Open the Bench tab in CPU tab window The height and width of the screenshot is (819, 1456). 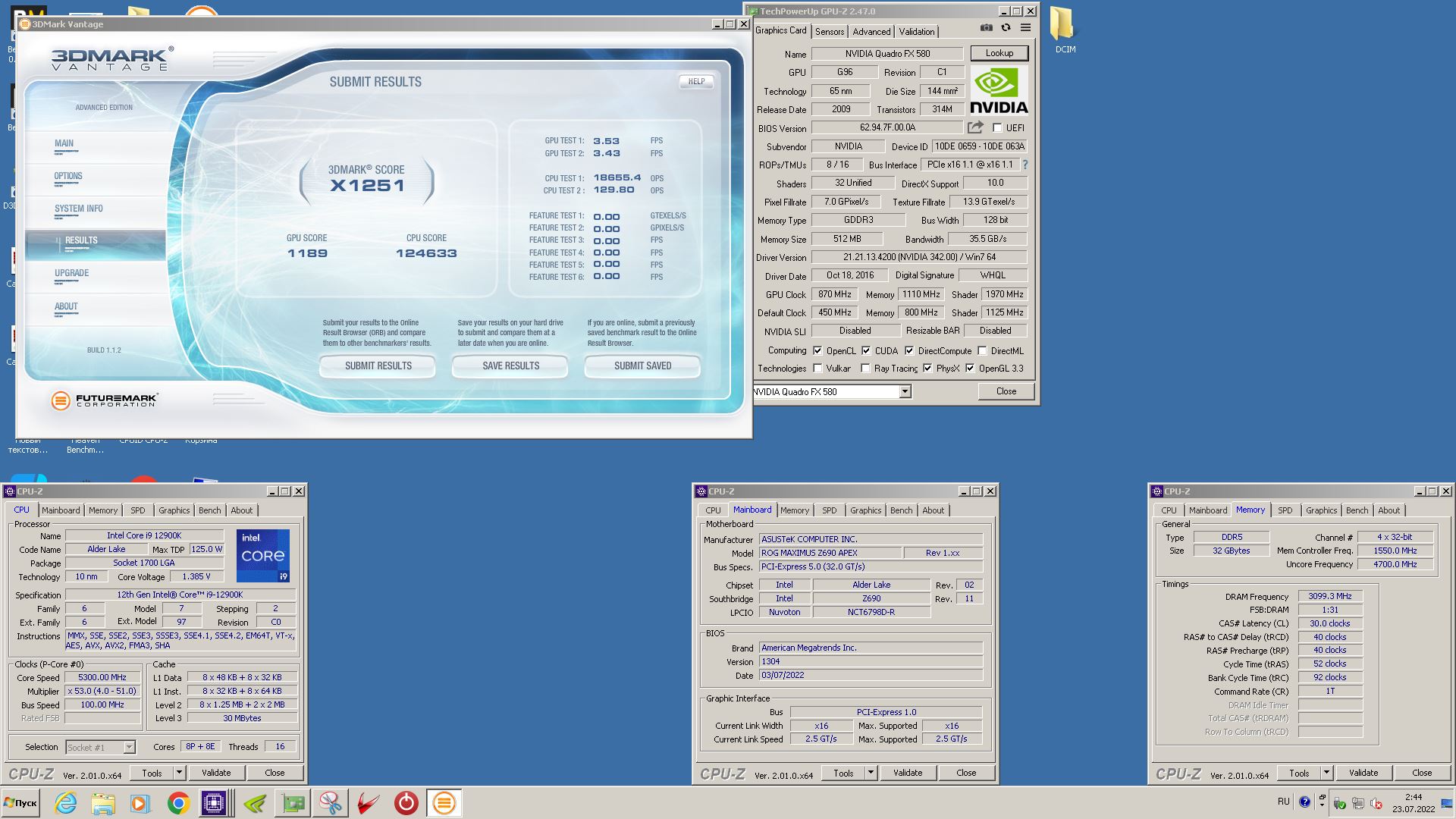pyautogui.click(x=210, y=510)
